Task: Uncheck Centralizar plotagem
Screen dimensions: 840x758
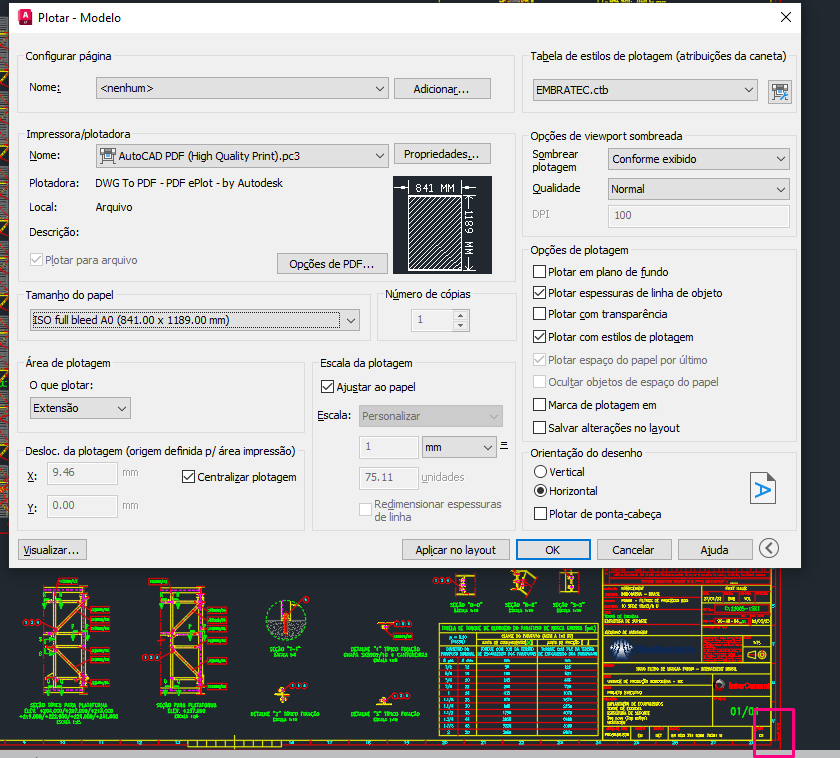Action: pos(189,477)
